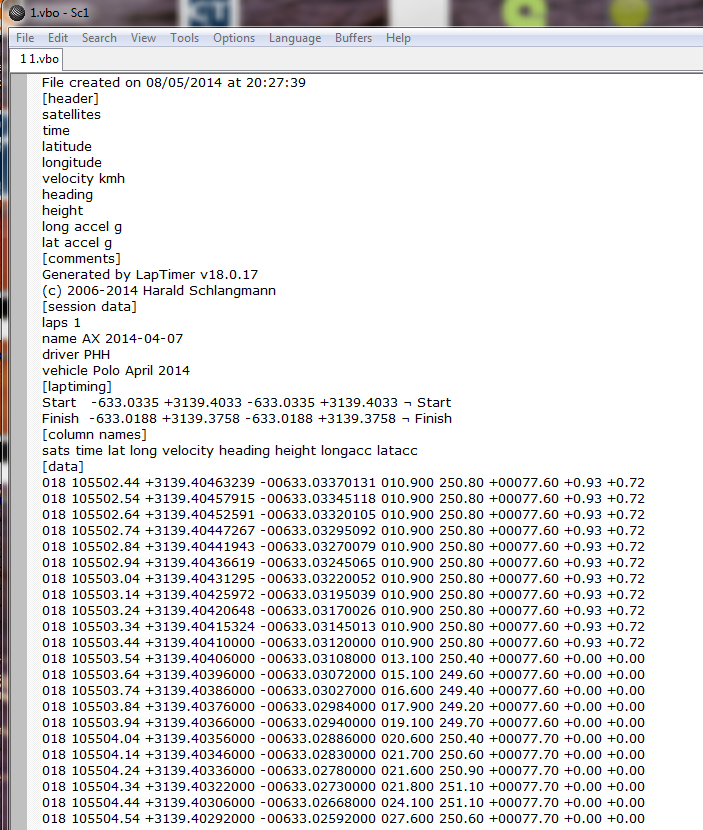This screenshot has width=703, height=830.
Task: Click the 'driver PHH' line
Action: (x=76, y=355)
